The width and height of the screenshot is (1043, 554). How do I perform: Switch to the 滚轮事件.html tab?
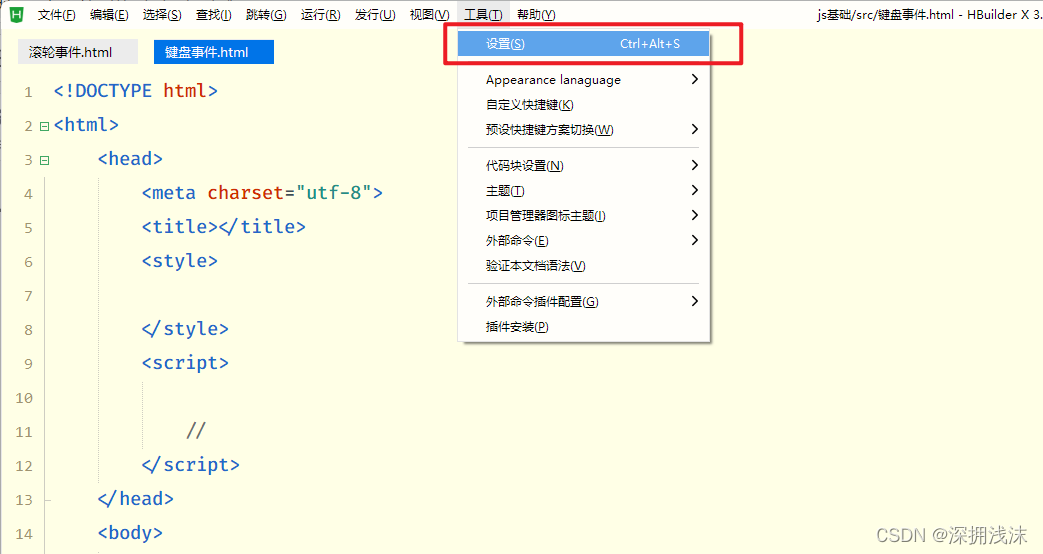pos(78,52)
